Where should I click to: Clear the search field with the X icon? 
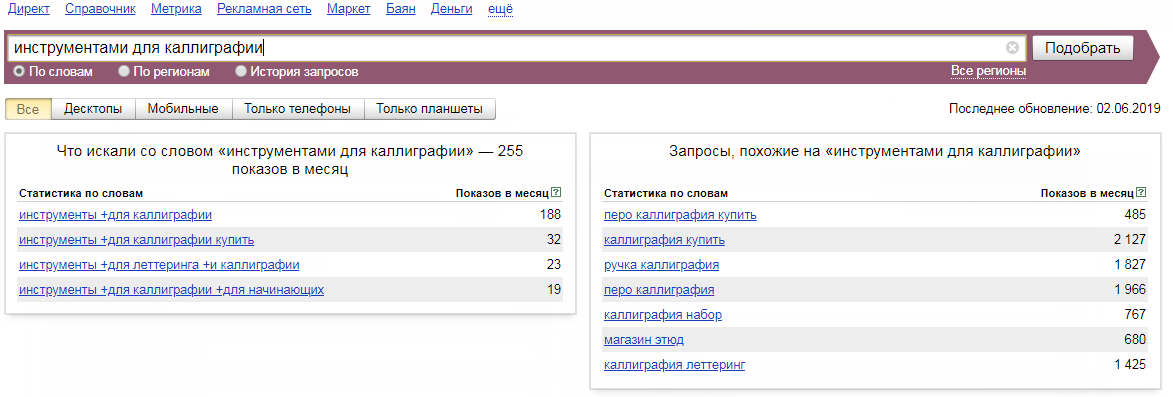pos(1012,48)
